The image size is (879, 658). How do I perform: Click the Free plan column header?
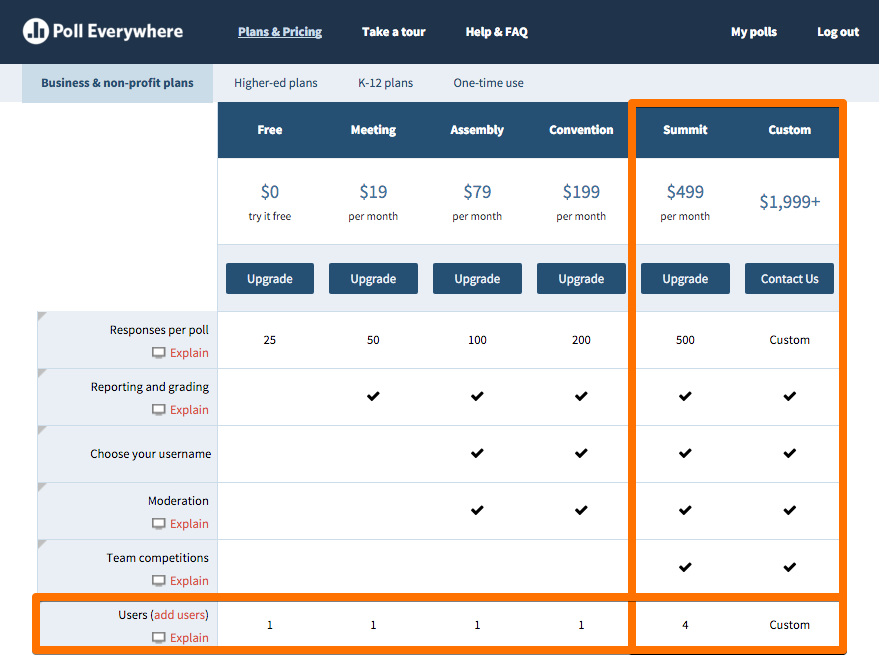(270, 130)
